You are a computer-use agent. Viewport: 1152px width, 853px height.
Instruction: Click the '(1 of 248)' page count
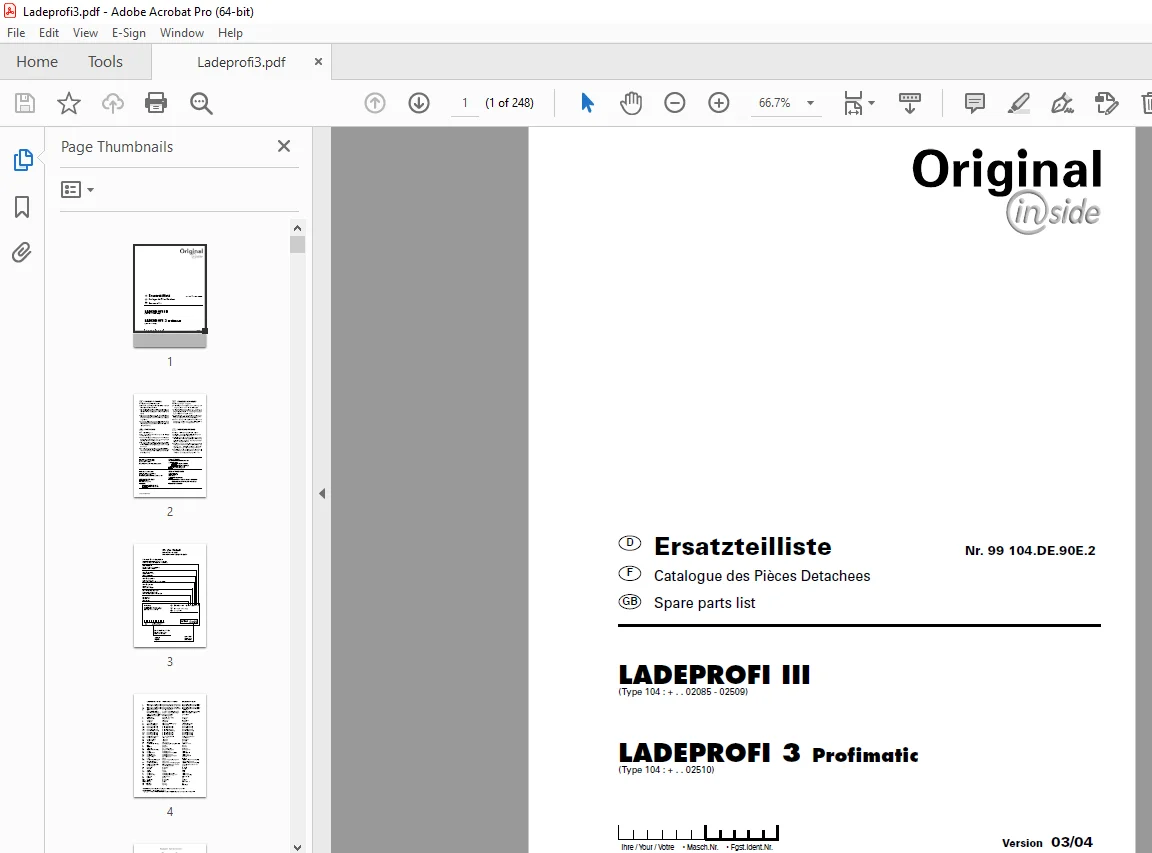[509, 103]
